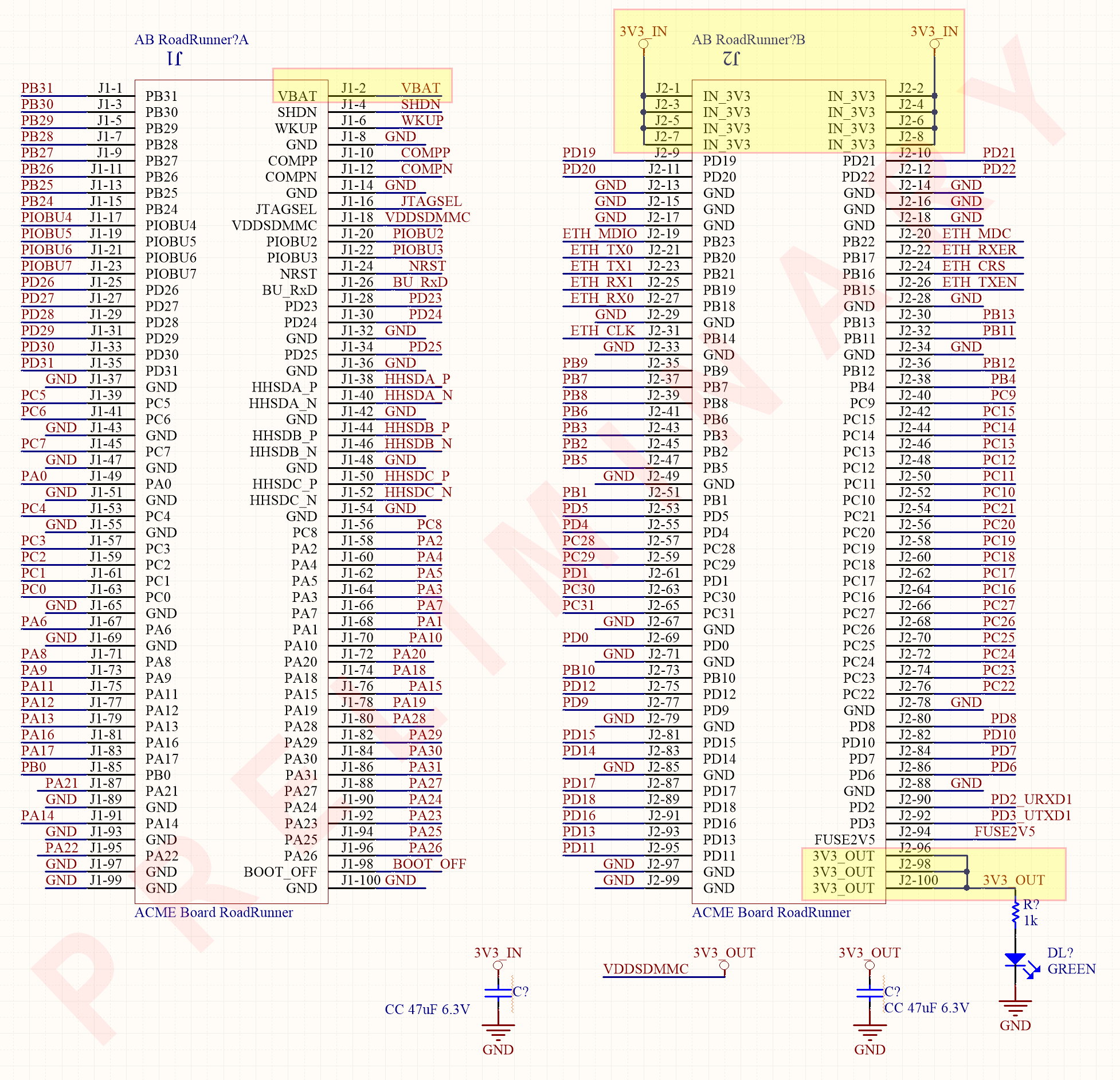Image resolution: width=1120 pixels, height=1080 pixels.
Task: Select capacitor C? under the bottom 3V3_OUT port
Action: click(870, 993)
